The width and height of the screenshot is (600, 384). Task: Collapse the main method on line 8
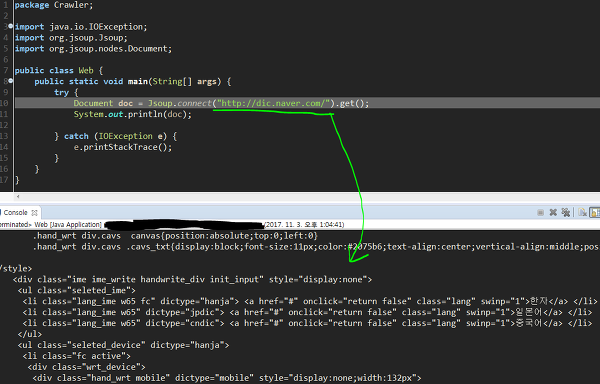coord(11,81)
